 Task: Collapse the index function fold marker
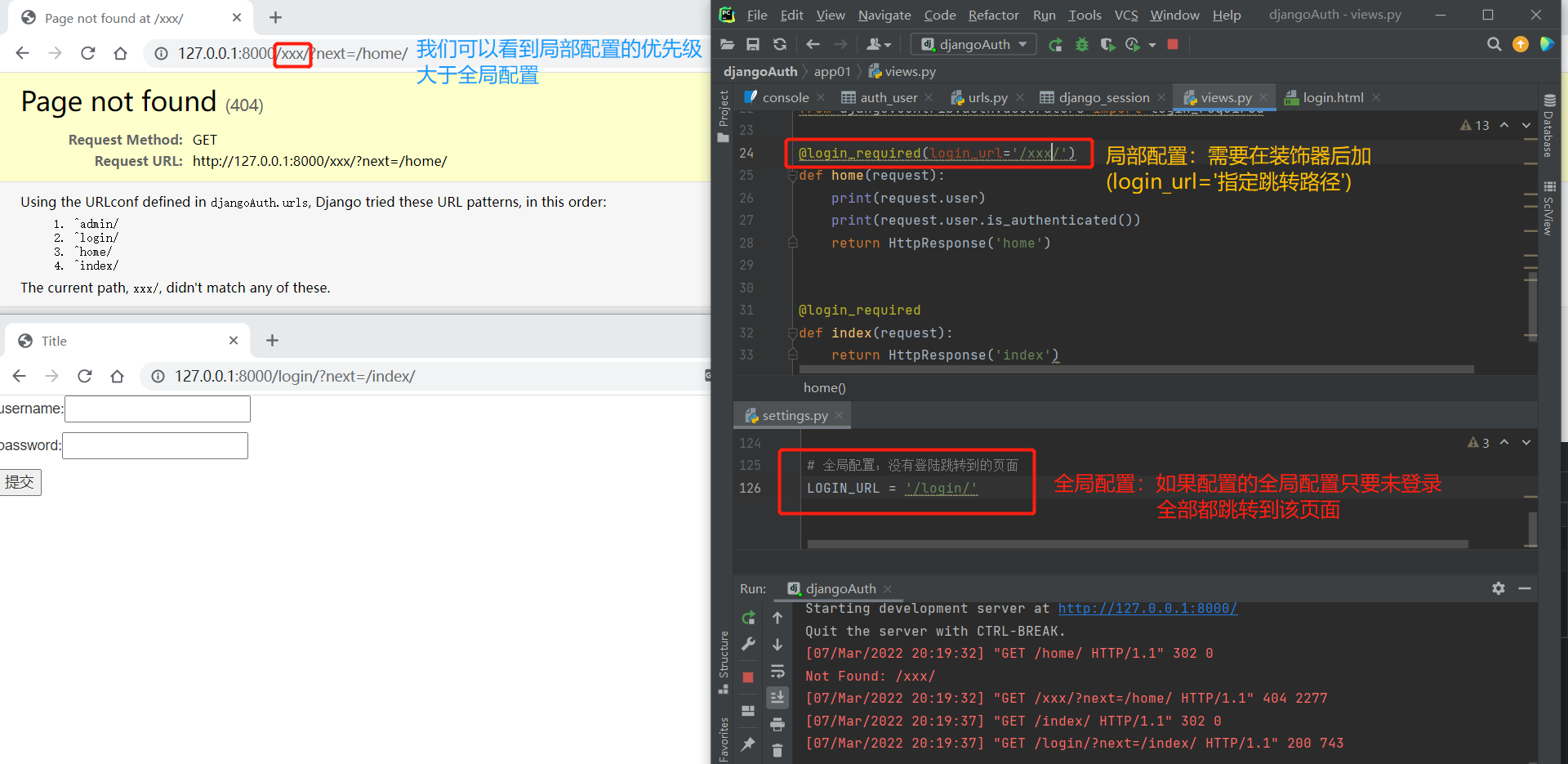792,333
